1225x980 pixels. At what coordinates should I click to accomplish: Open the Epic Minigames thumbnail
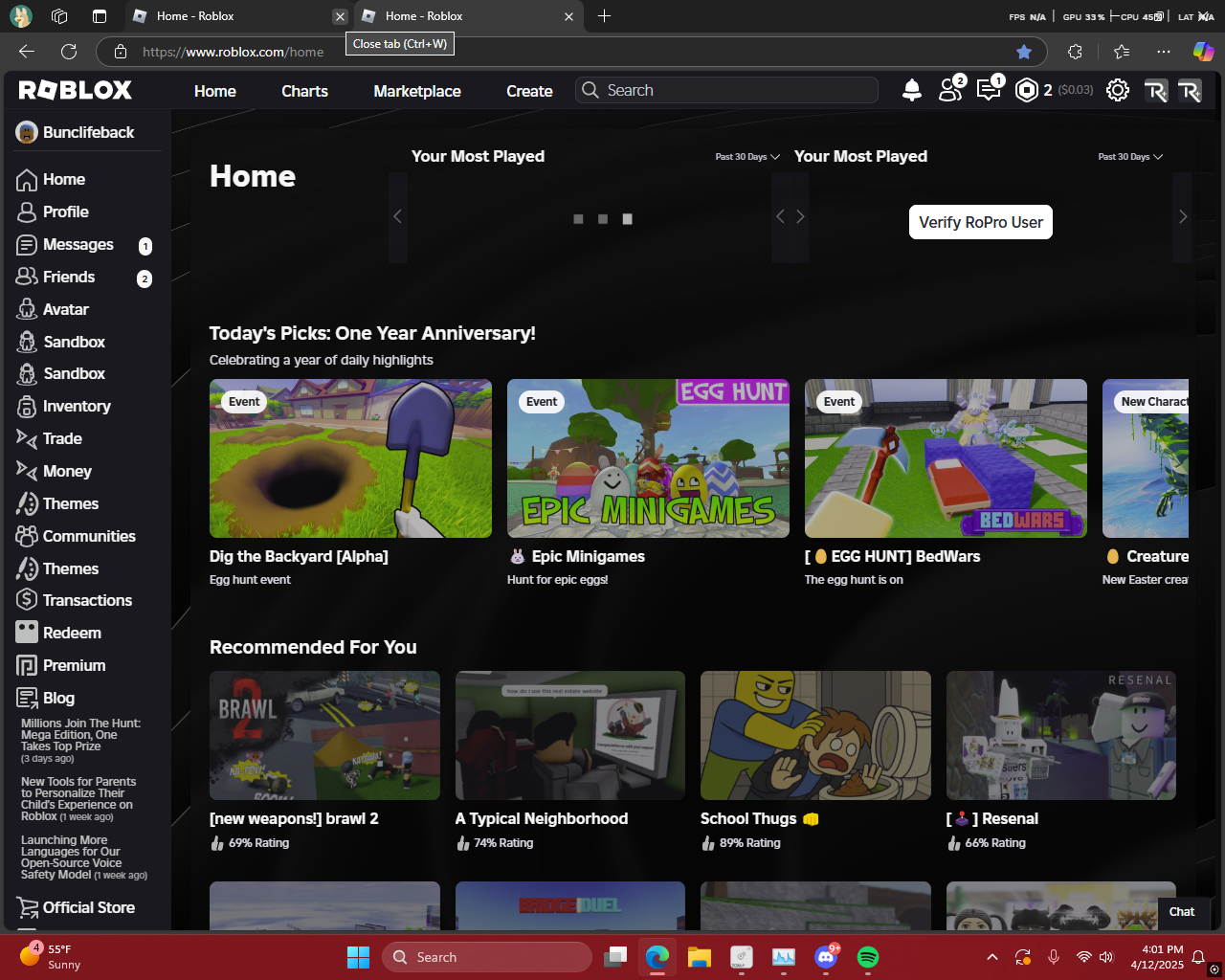[x=648, y=458]
